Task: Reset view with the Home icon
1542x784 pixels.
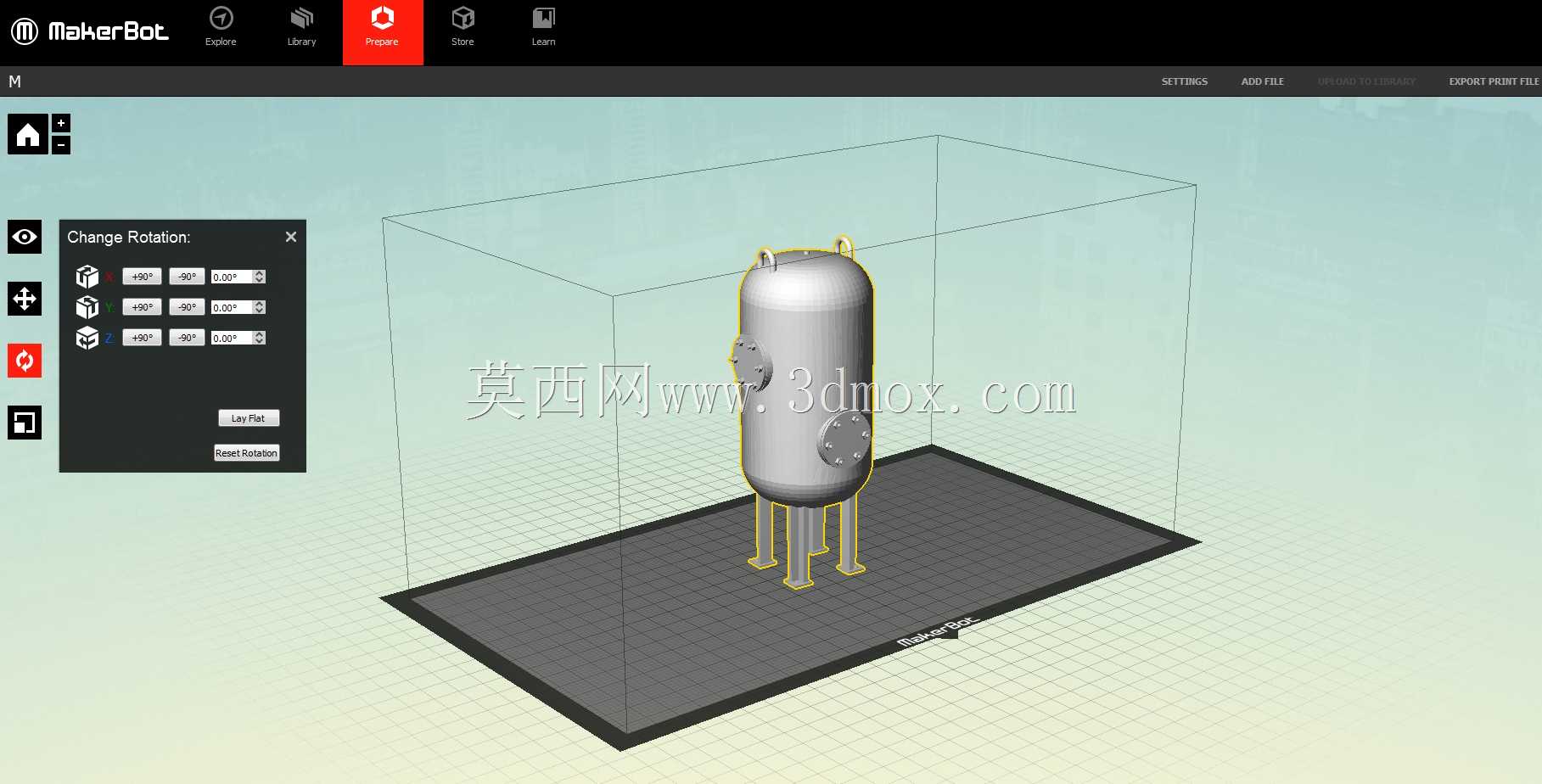Action: pos(28,134)
